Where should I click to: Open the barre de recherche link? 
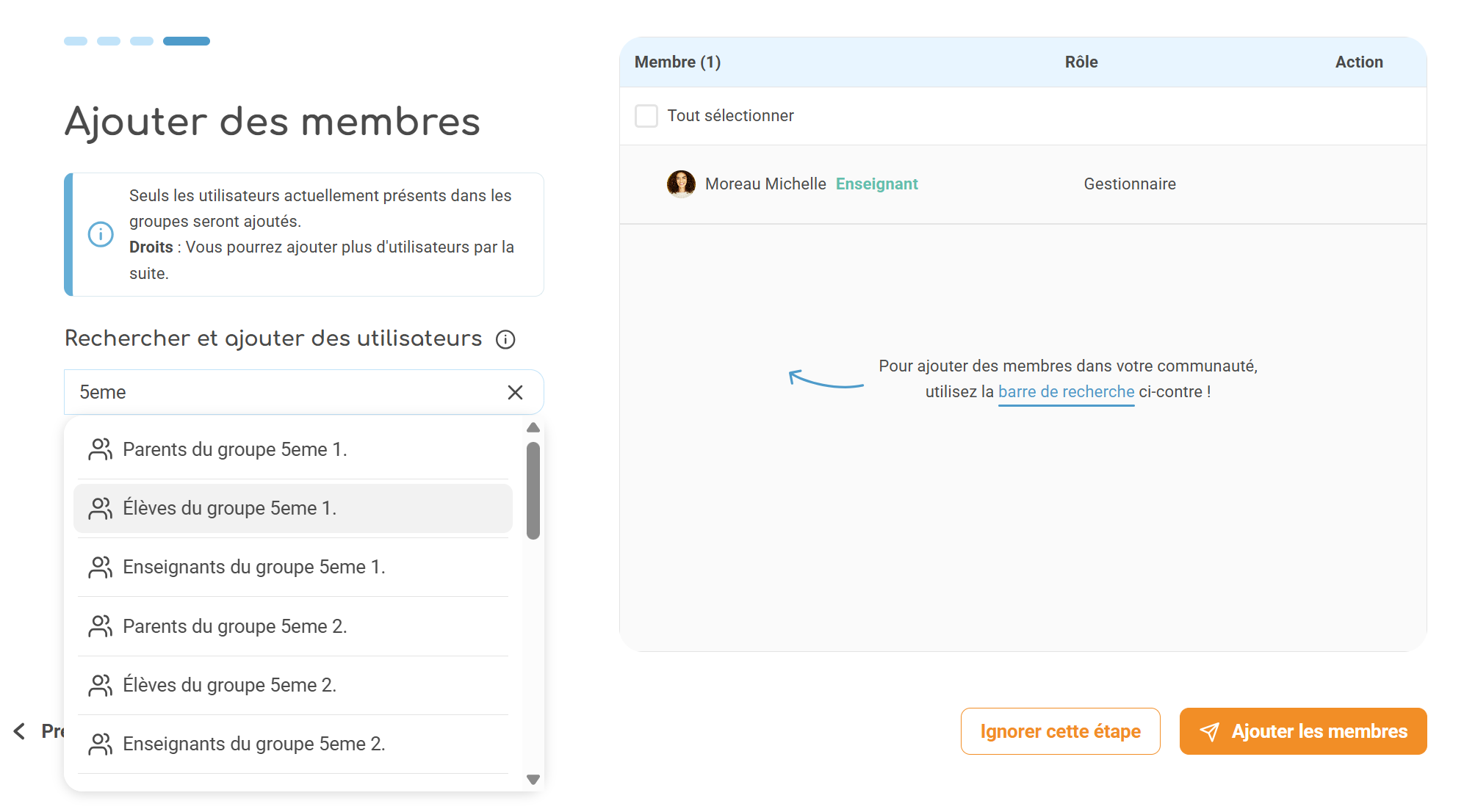pos(1066,392)
